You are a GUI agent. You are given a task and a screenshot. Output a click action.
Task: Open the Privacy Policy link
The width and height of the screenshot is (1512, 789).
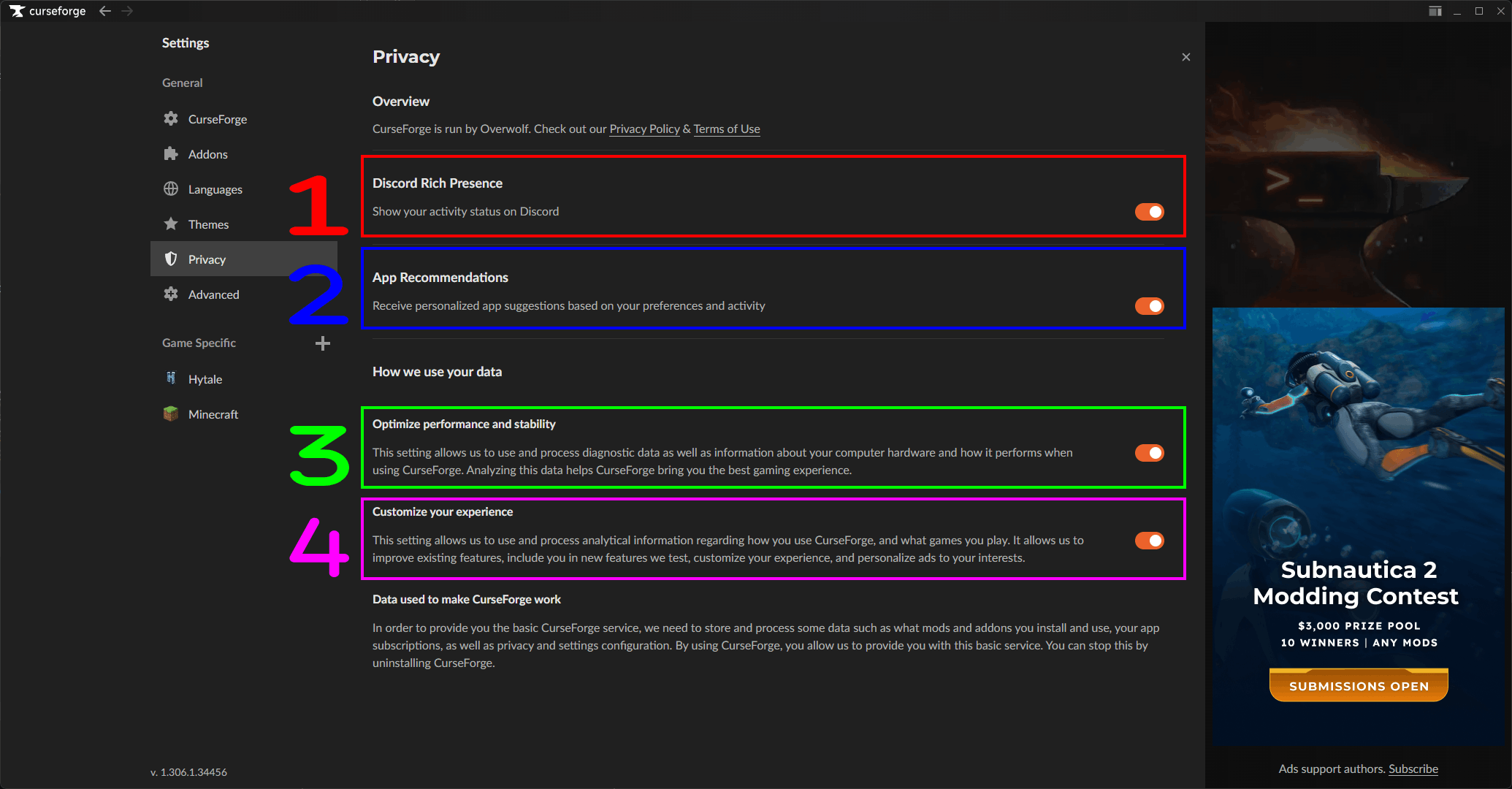pos(644,129)
